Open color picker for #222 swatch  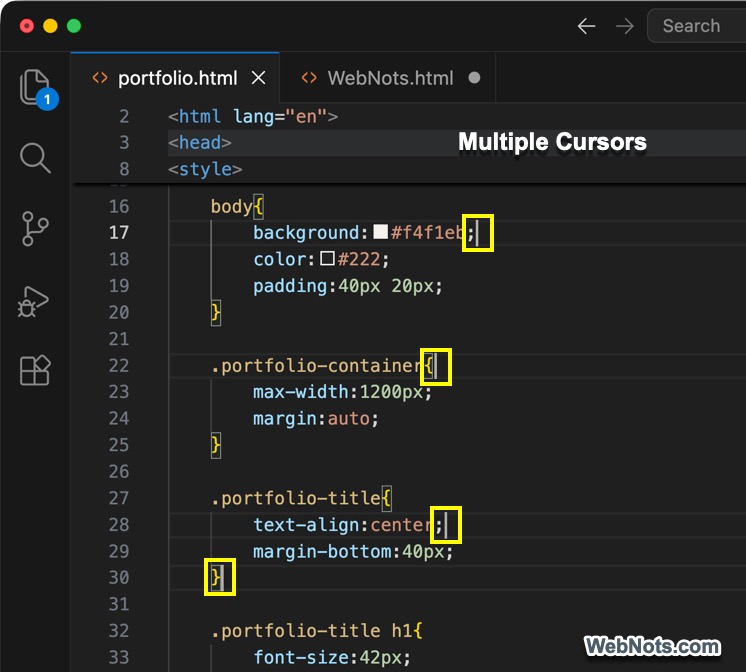327,259
